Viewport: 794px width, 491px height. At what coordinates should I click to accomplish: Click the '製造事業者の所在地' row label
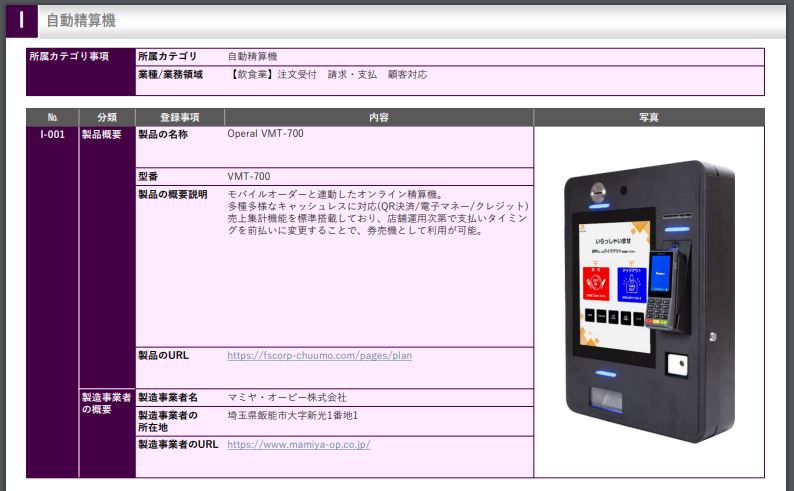pos(168,421)
